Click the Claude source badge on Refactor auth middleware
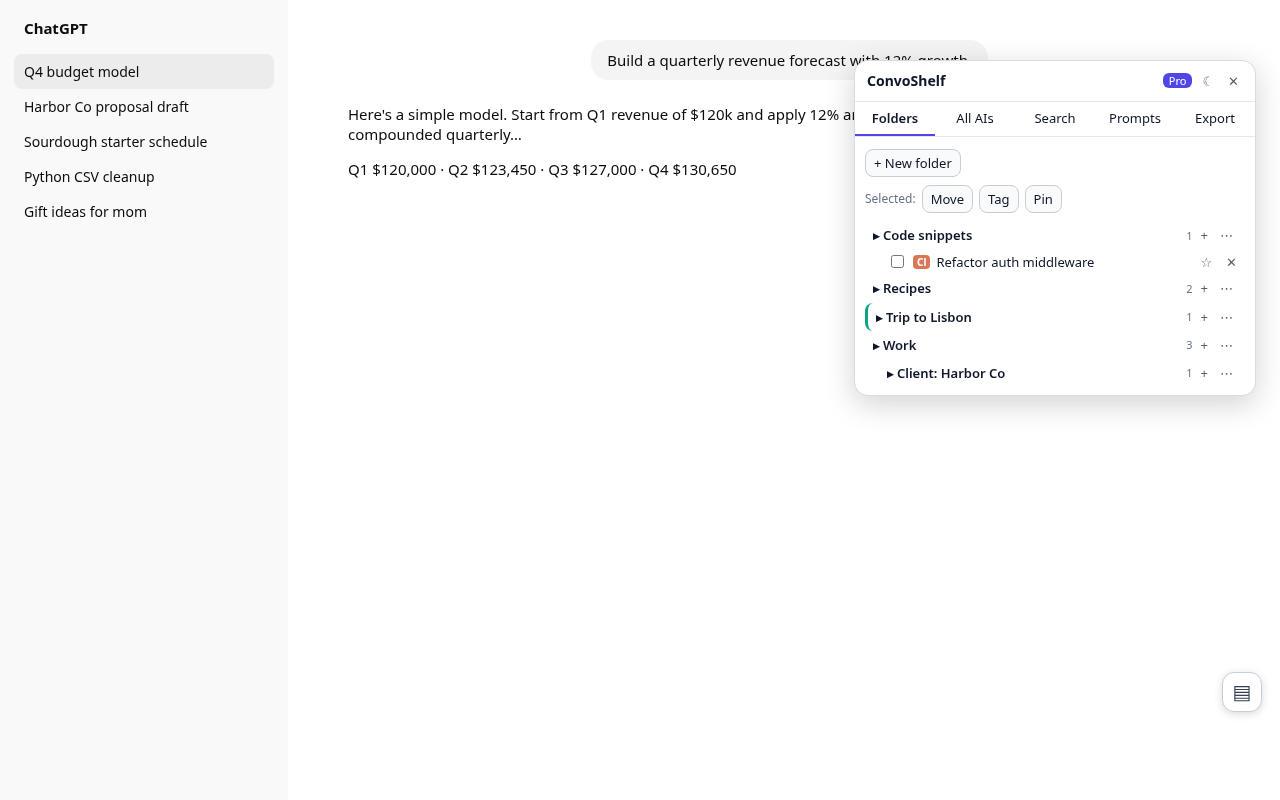 coord(921,262)
